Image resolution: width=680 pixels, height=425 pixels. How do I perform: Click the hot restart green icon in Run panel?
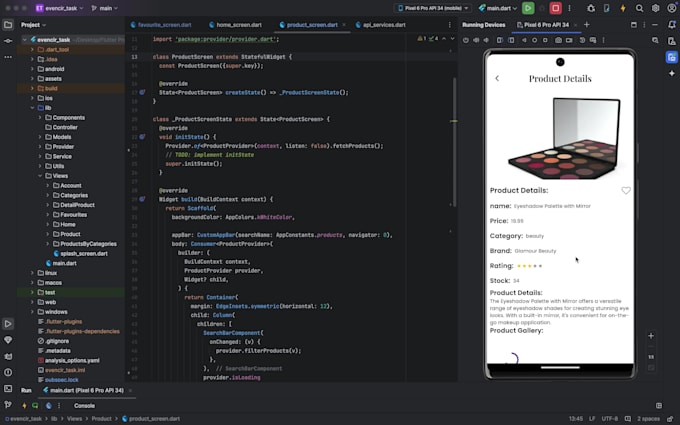[35, 405]
